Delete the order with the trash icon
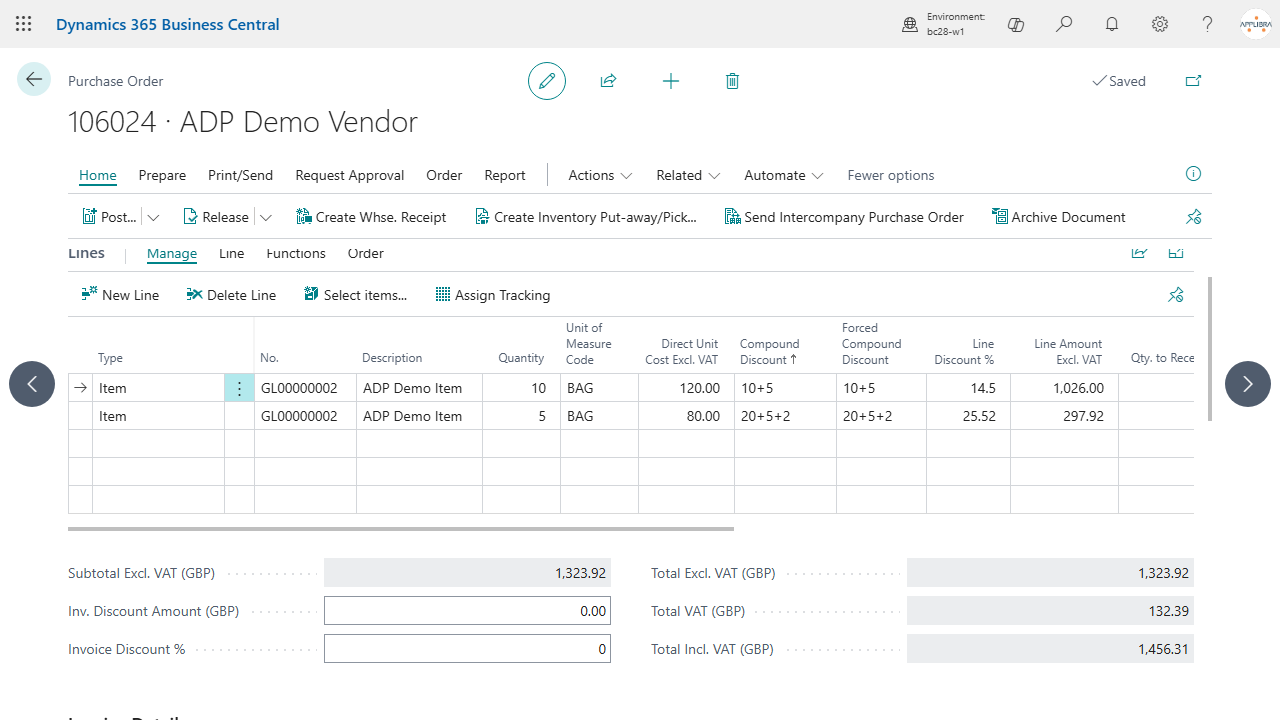 tap(732, 81)
